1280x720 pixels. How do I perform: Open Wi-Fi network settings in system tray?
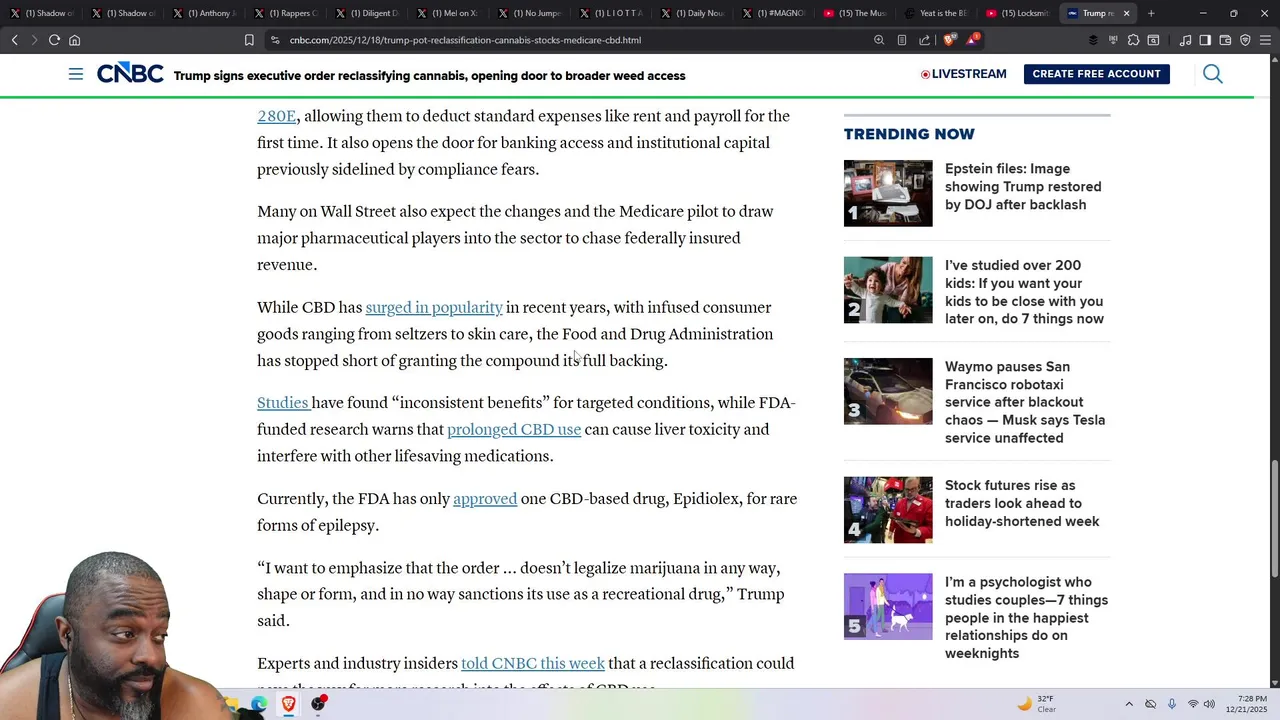tap(1193, 704)
